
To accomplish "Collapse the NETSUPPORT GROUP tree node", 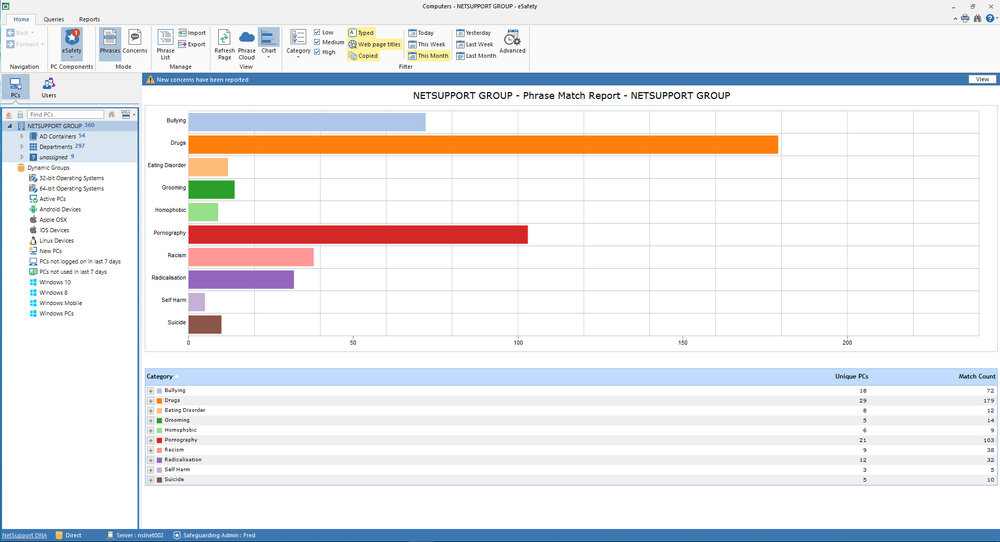I will tap(10, 126).
